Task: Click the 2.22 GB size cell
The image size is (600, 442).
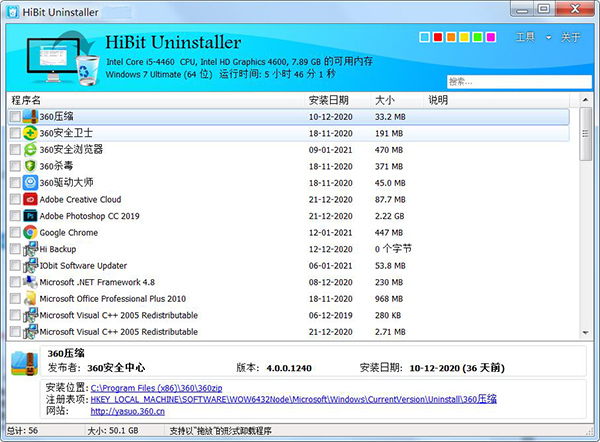Action: click(x=390, y=216)
